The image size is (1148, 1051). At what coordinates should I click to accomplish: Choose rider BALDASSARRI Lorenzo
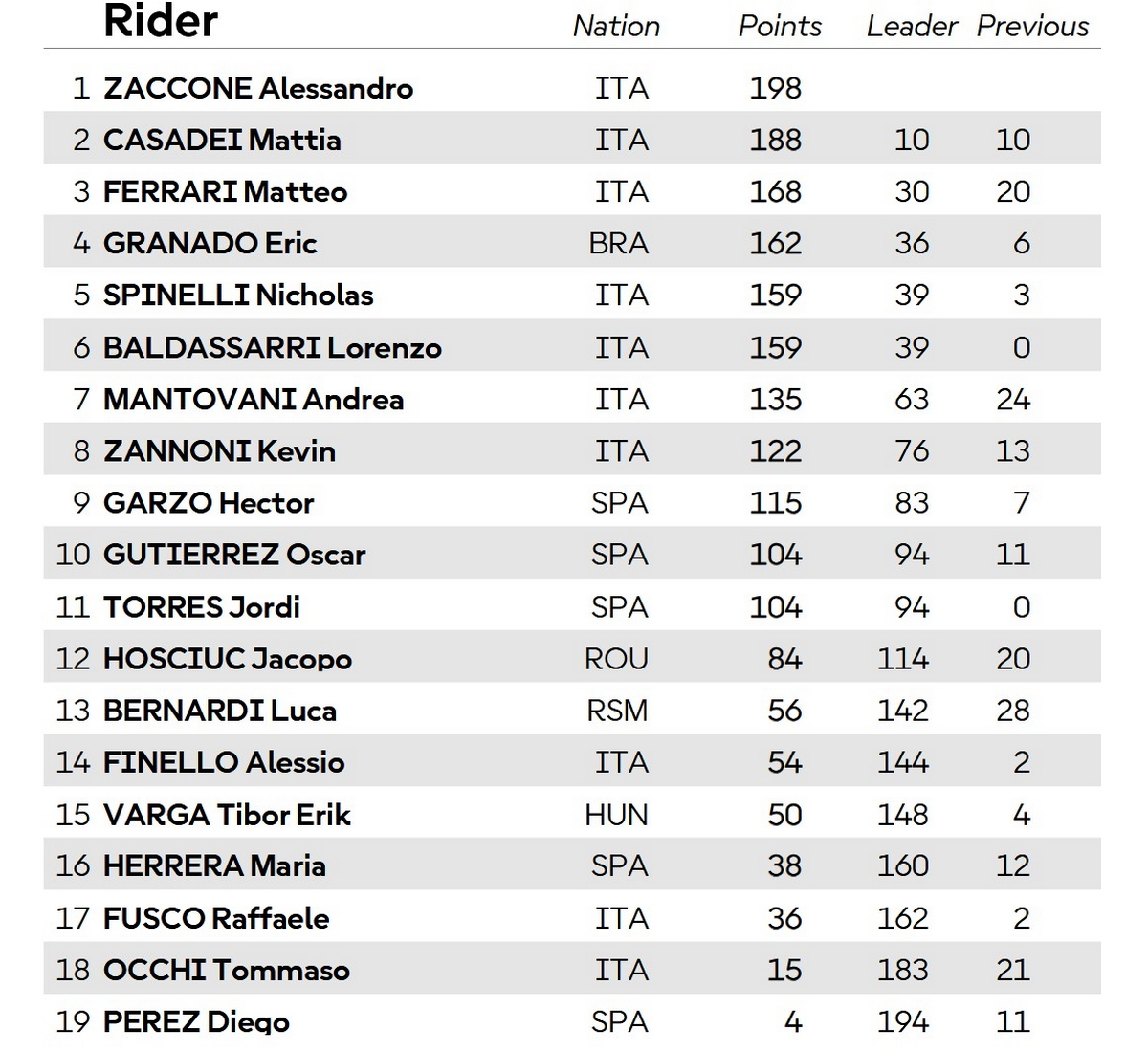[x=273, y=347]
